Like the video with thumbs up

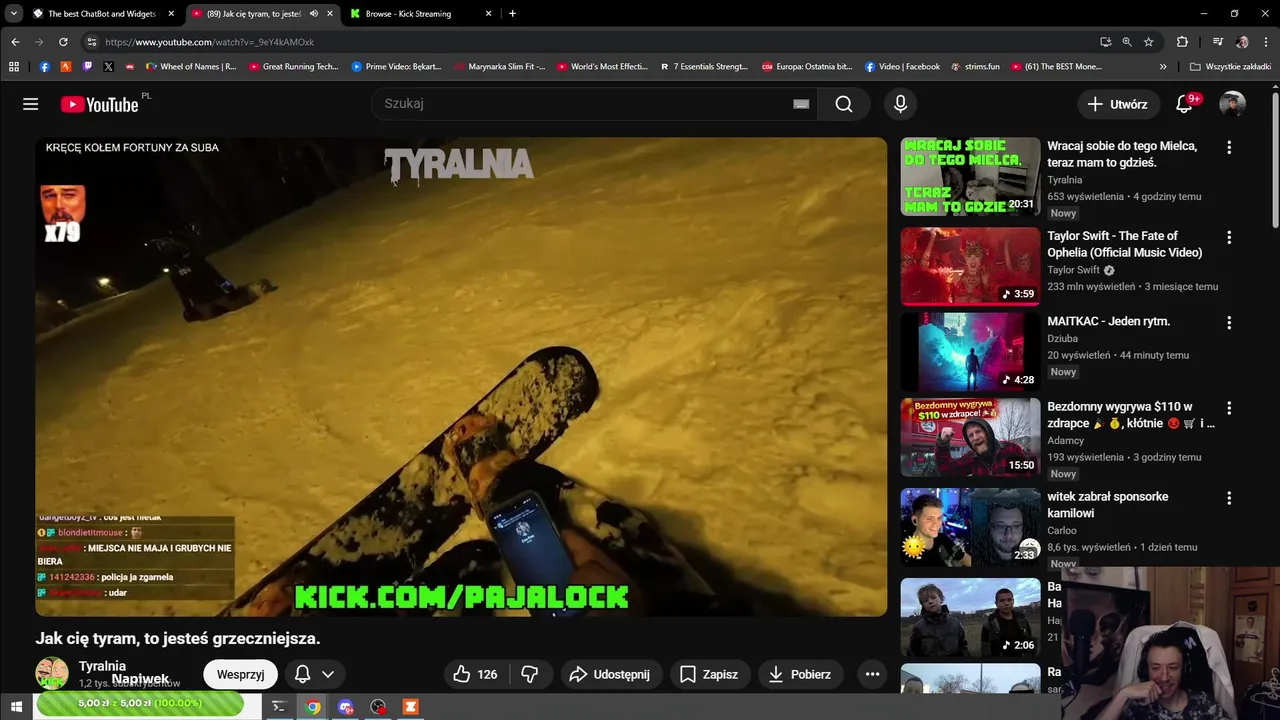pyautogui.click(x=475, y=674)
